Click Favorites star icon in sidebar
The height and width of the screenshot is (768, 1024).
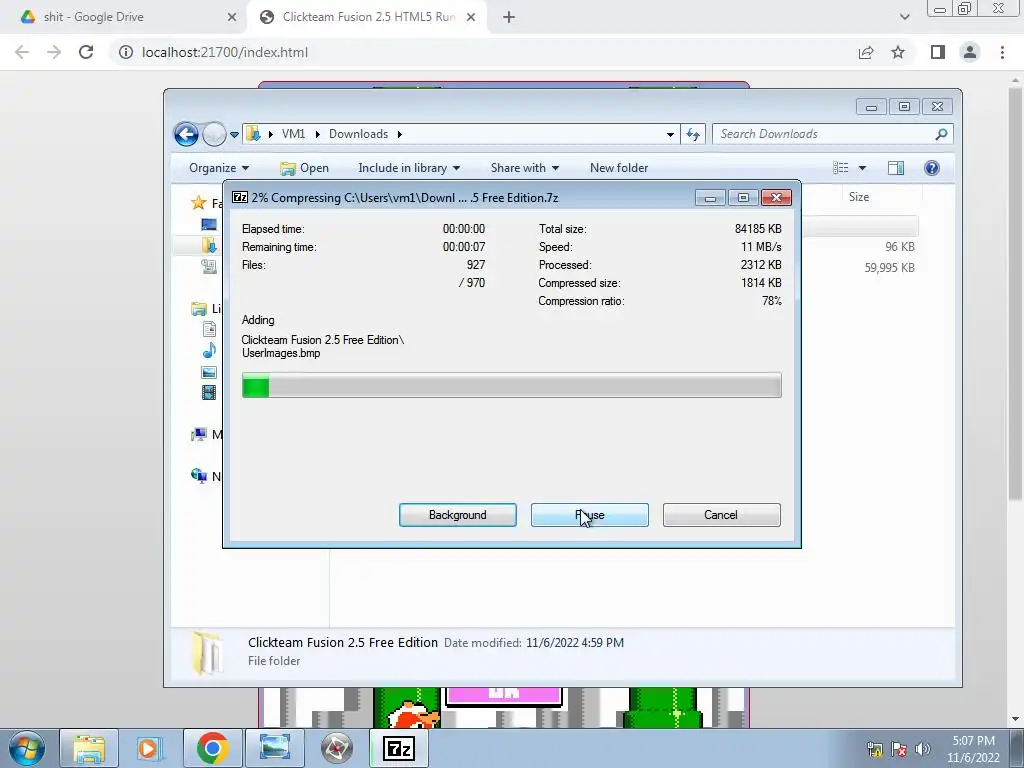pos(199,203)
